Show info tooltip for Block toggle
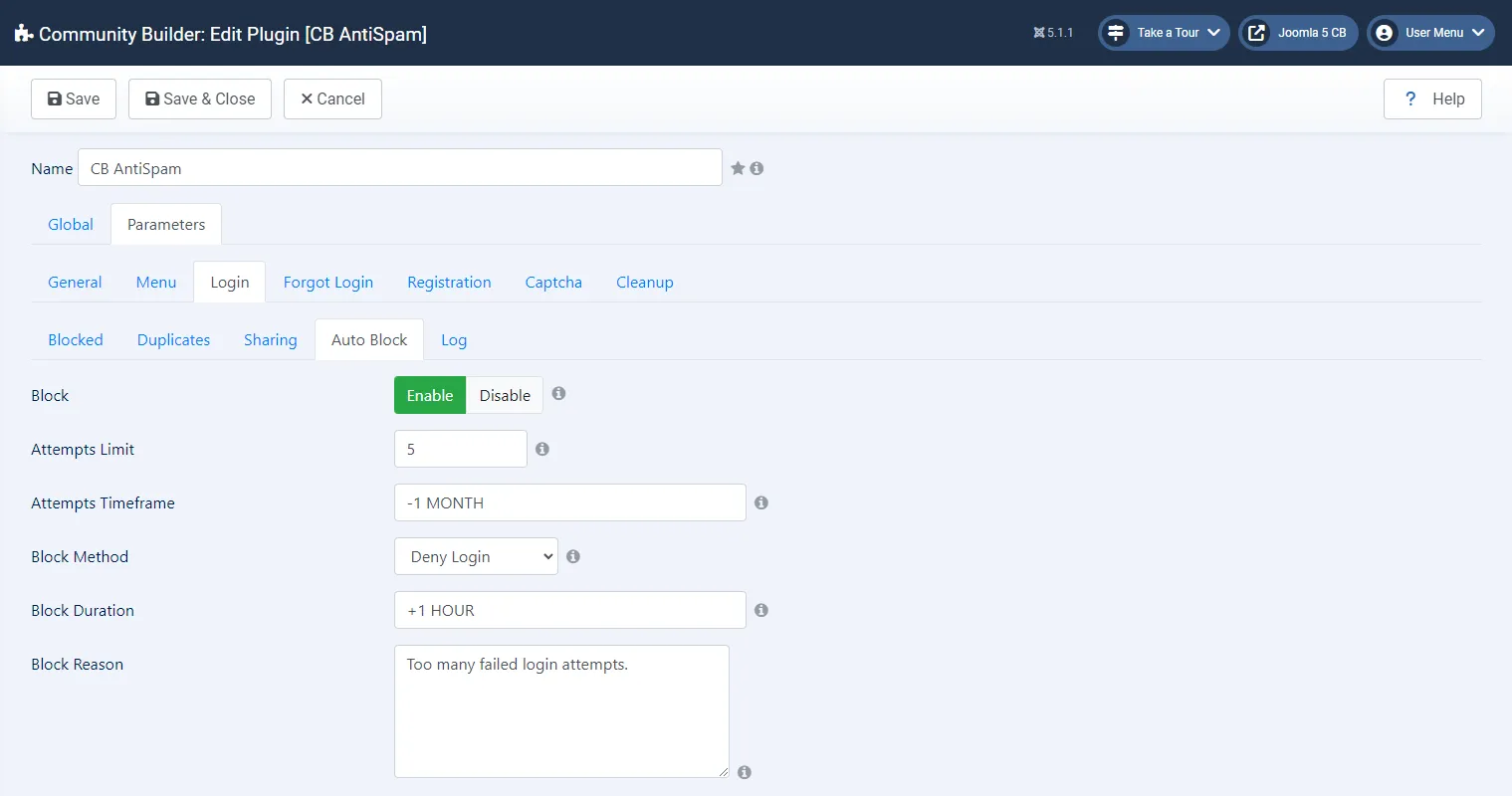The width and height of the screenshot is (1512, 796). 558,393
